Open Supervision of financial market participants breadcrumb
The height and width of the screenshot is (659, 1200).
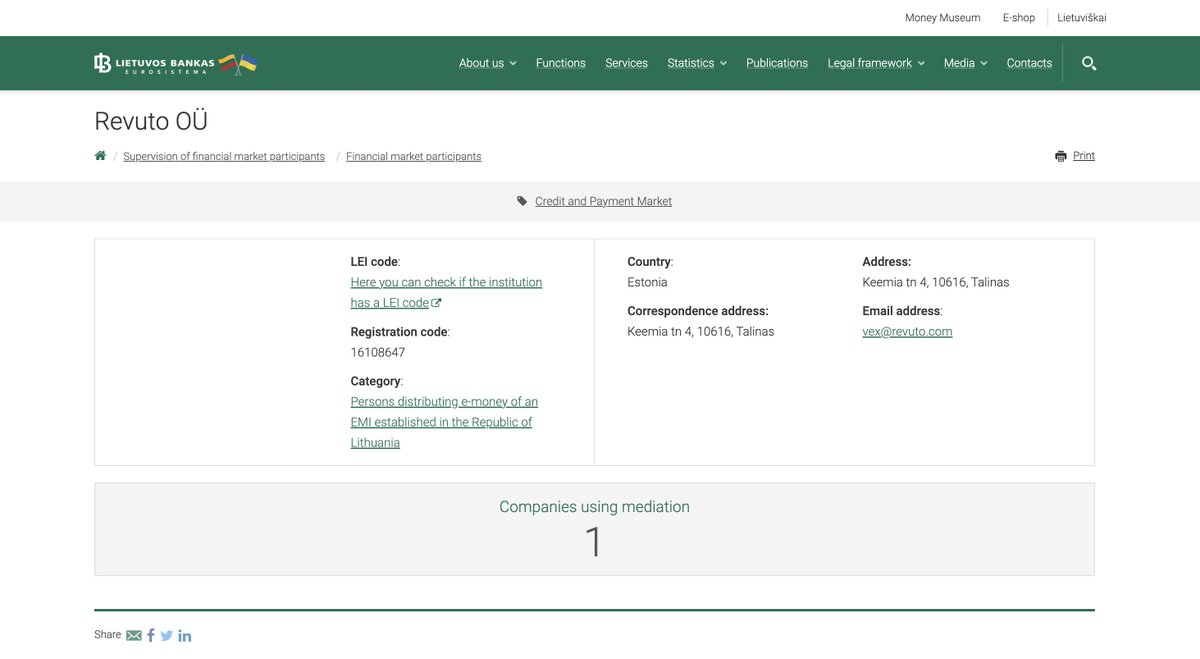point(224,156)
